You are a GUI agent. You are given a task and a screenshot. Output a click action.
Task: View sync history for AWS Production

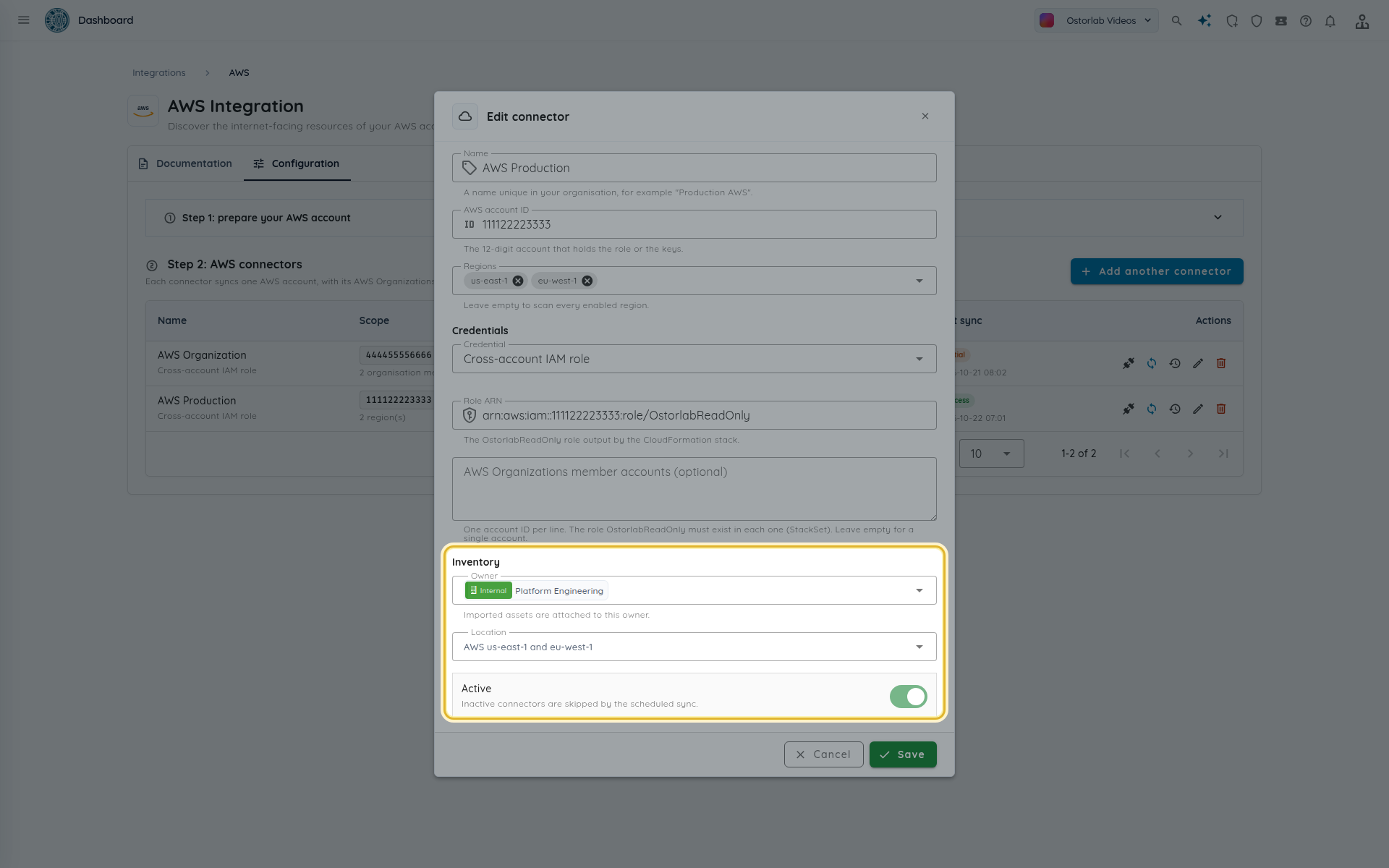click(x=1175, y=409)
